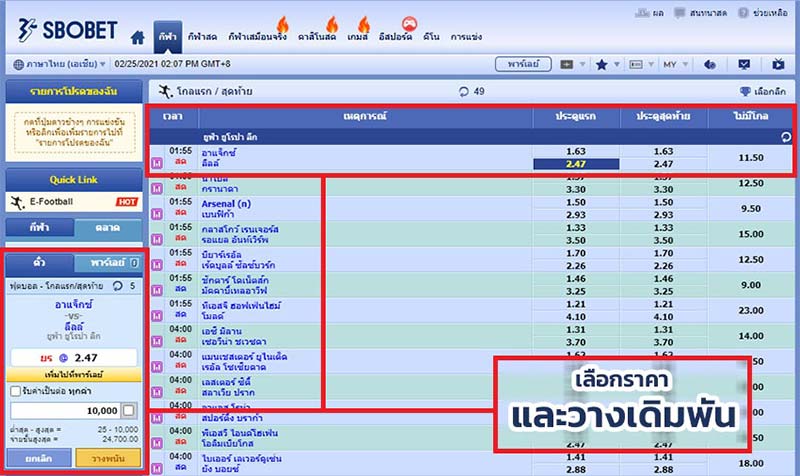Click 18.00 no goal odds for ไบเออร์ เลเวอร์คูเซ่น

751,463
